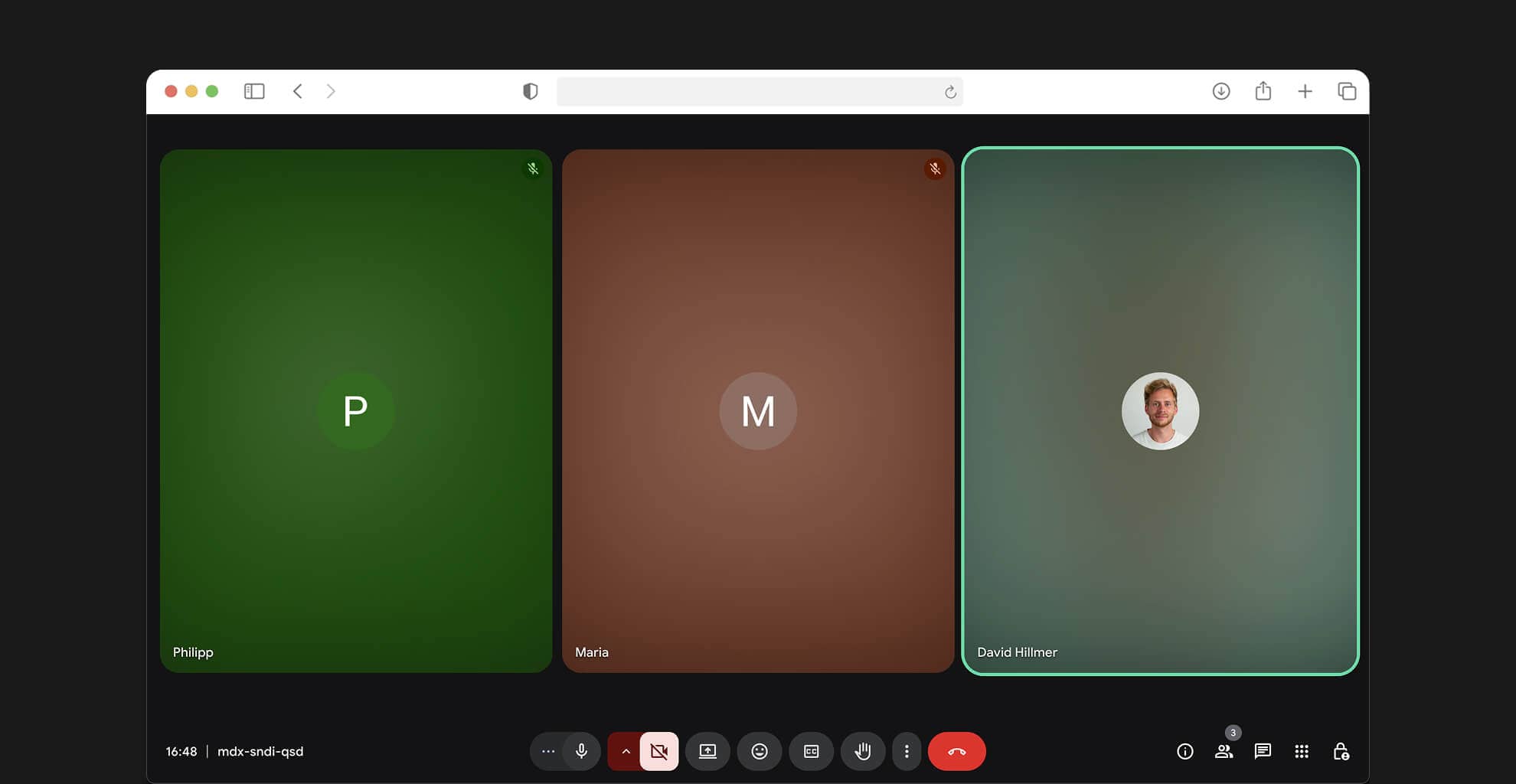Show meeting details info
The image size is (1516, 784).
pyautogui.click(x=1185, y=751)
